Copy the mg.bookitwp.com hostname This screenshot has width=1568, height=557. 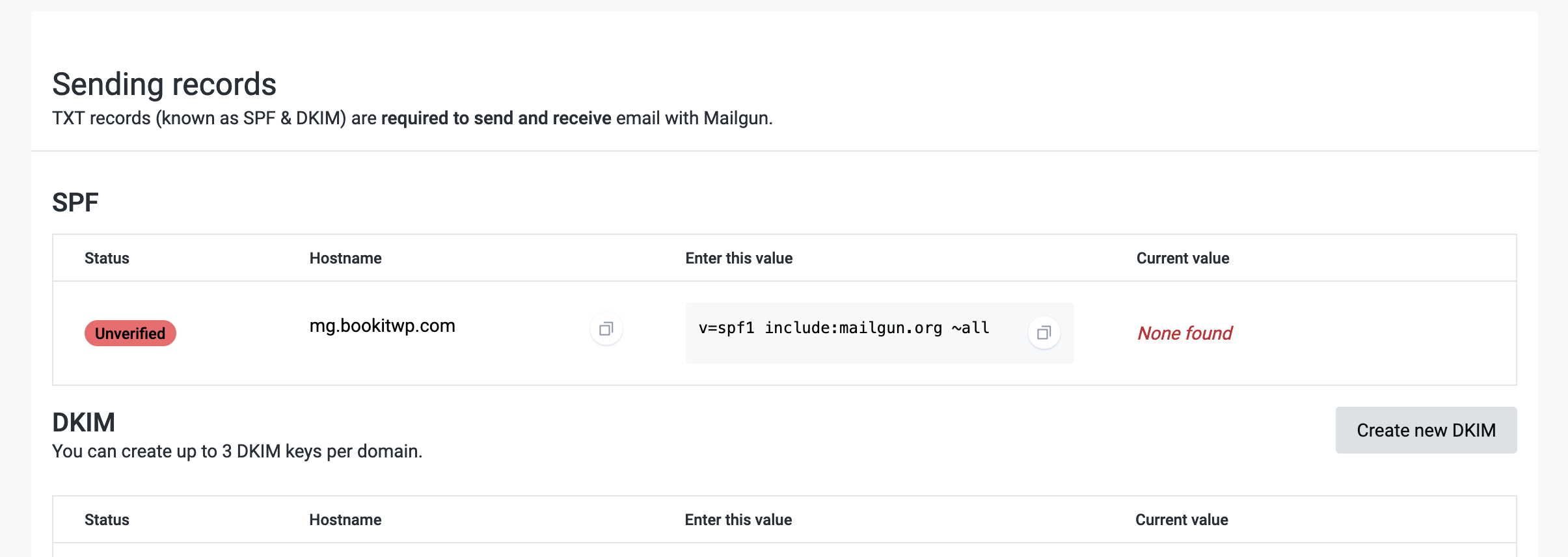pos(606,329)
